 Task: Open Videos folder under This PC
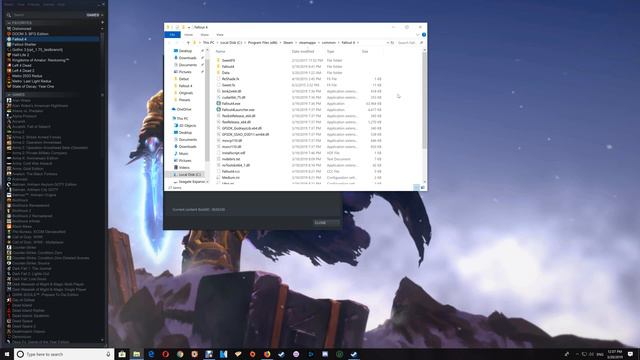tap(184, 167)
